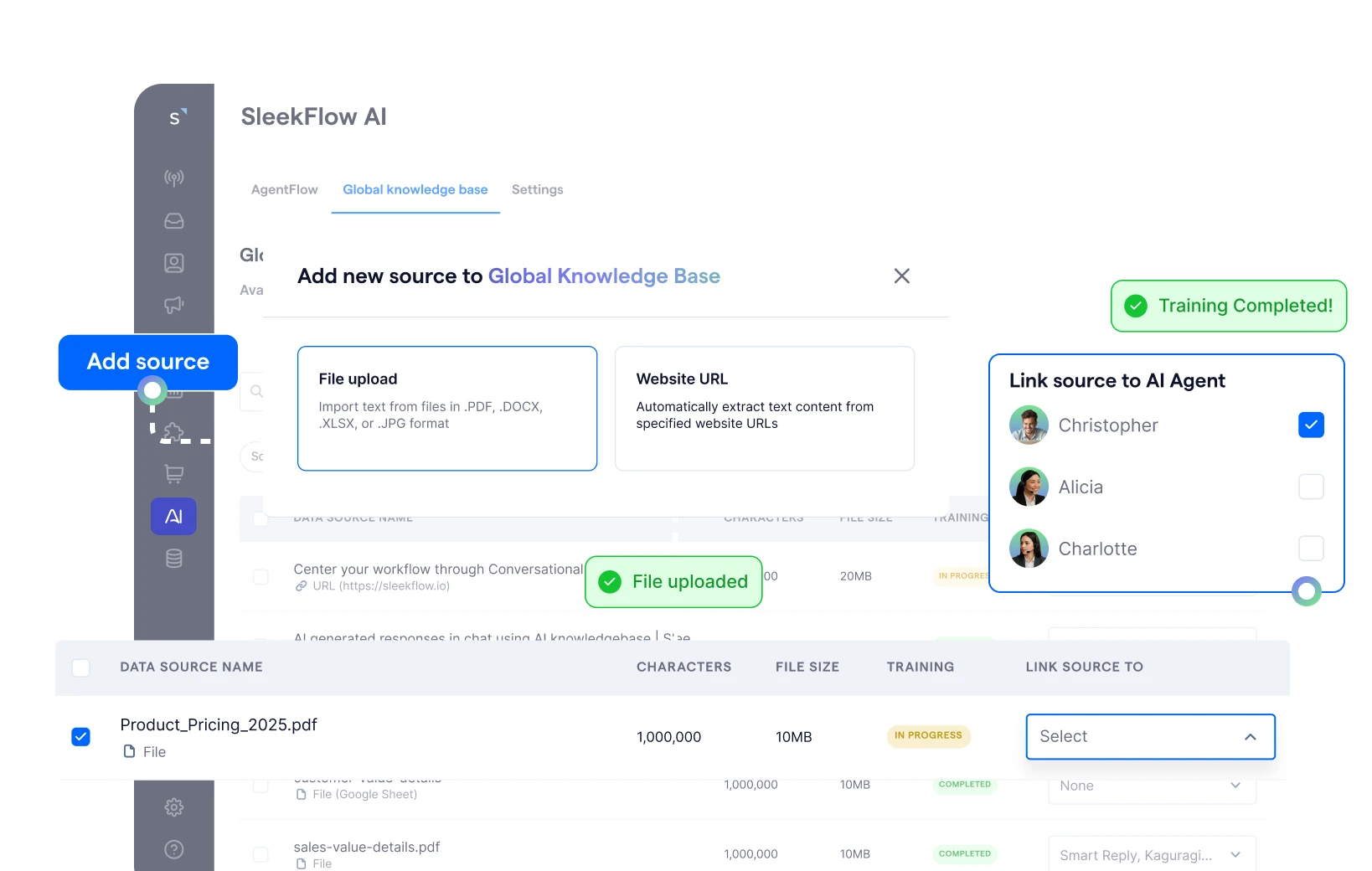The height and width of the screenshot is (871, 1372).
Task: Click the URL (https://sleekflow.io) text
Action: point(381,586)
